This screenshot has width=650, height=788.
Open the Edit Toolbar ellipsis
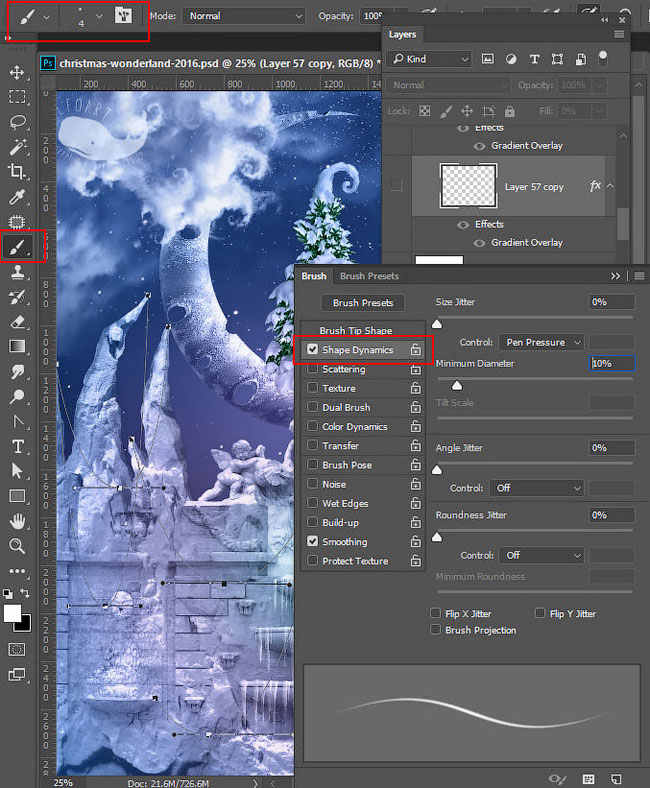(x=17, y=571)
